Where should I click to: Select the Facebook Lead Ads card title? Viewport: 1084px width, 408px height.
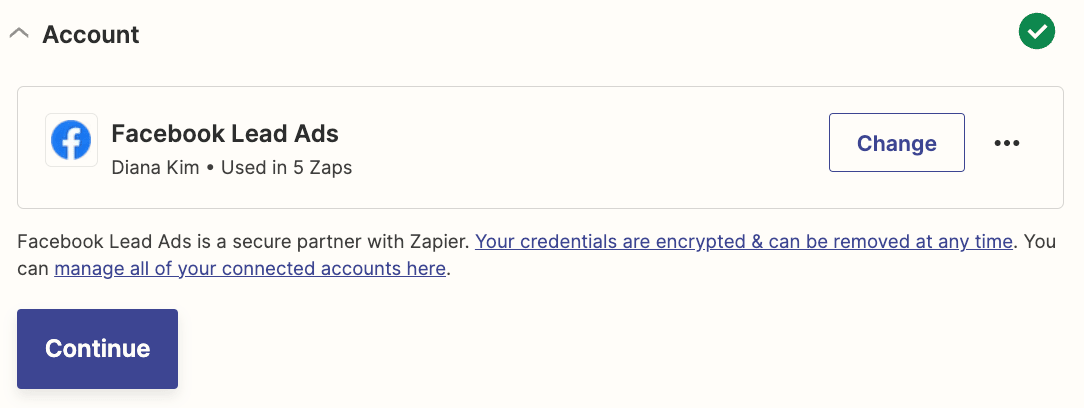click(225, 133)
